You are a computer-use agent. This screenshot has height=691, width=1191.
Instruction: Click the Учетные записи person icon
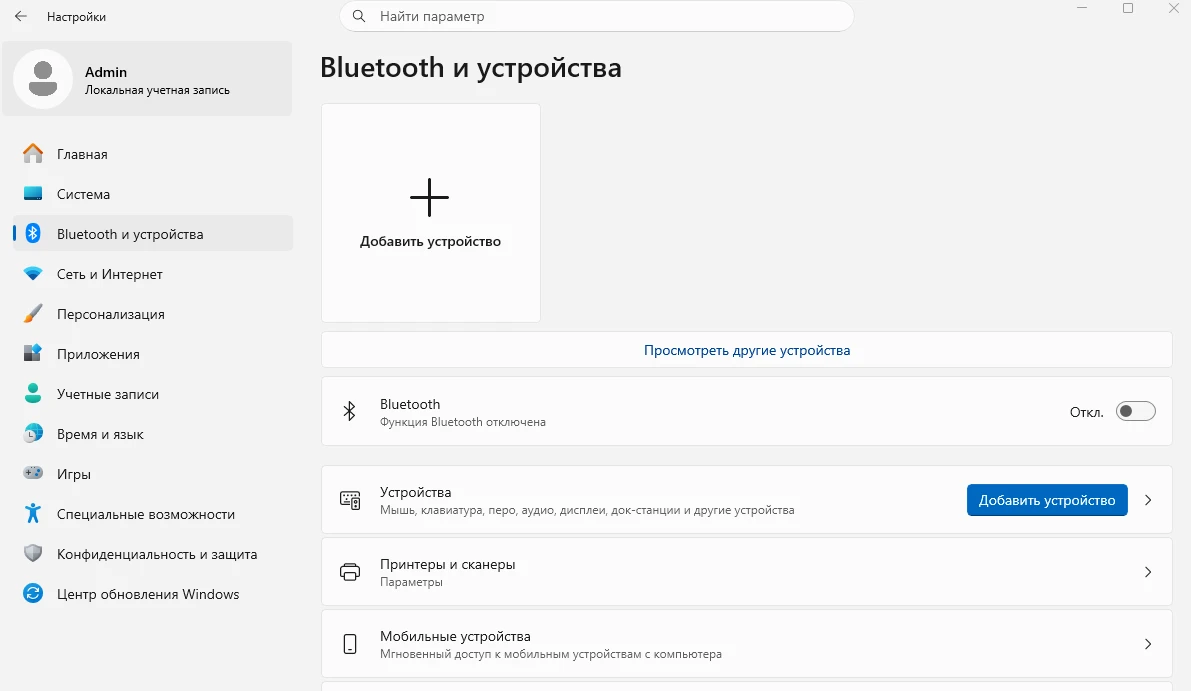tap(33, 393)
